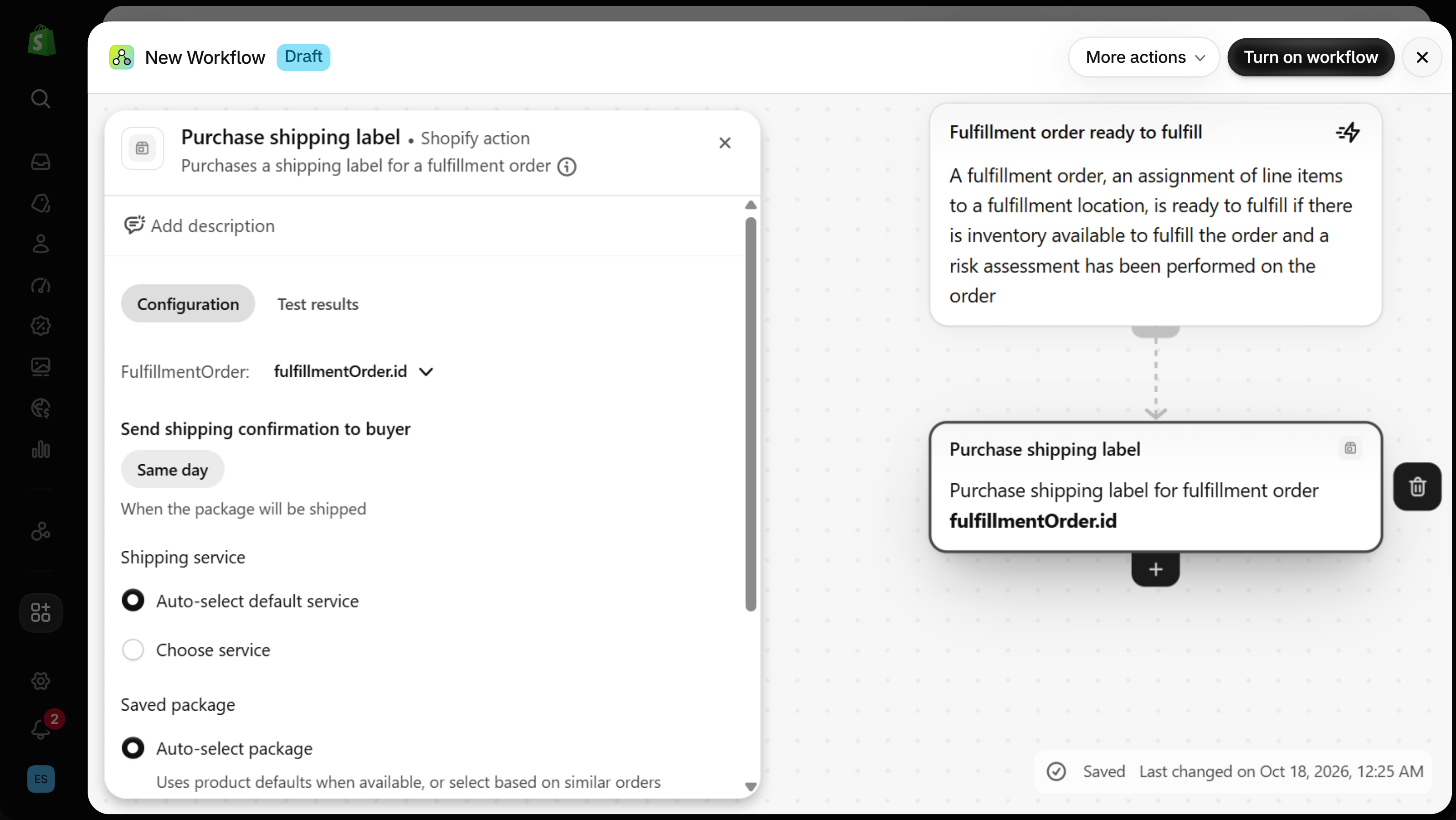Screen dimensions: 1456x820
Task: Select Choose service radio button
Action: point(133,650)
